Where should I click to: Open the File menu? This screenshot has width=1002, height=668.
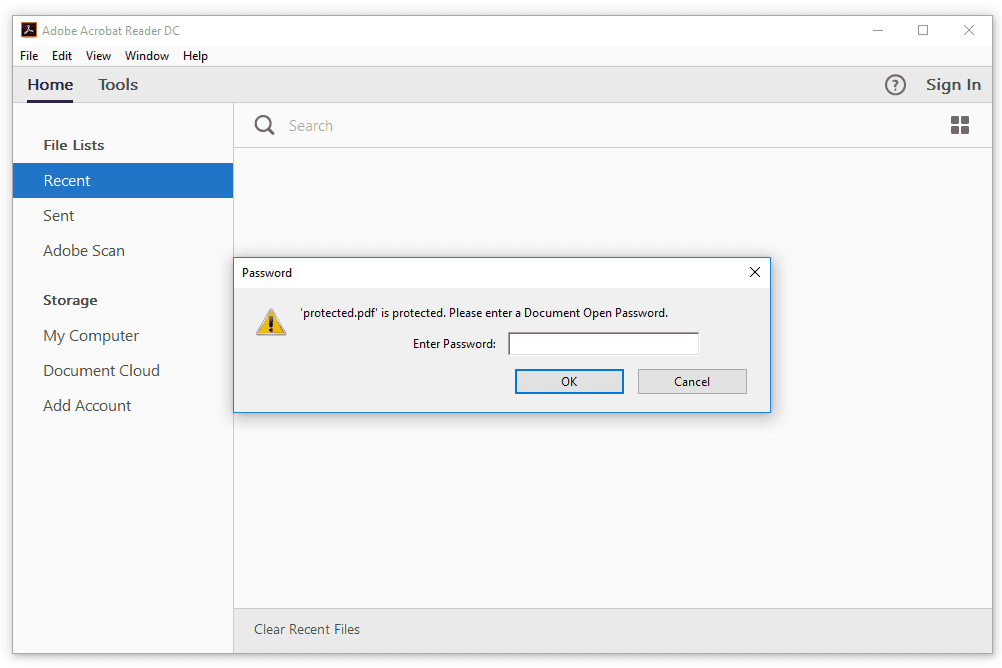point(28,56)
